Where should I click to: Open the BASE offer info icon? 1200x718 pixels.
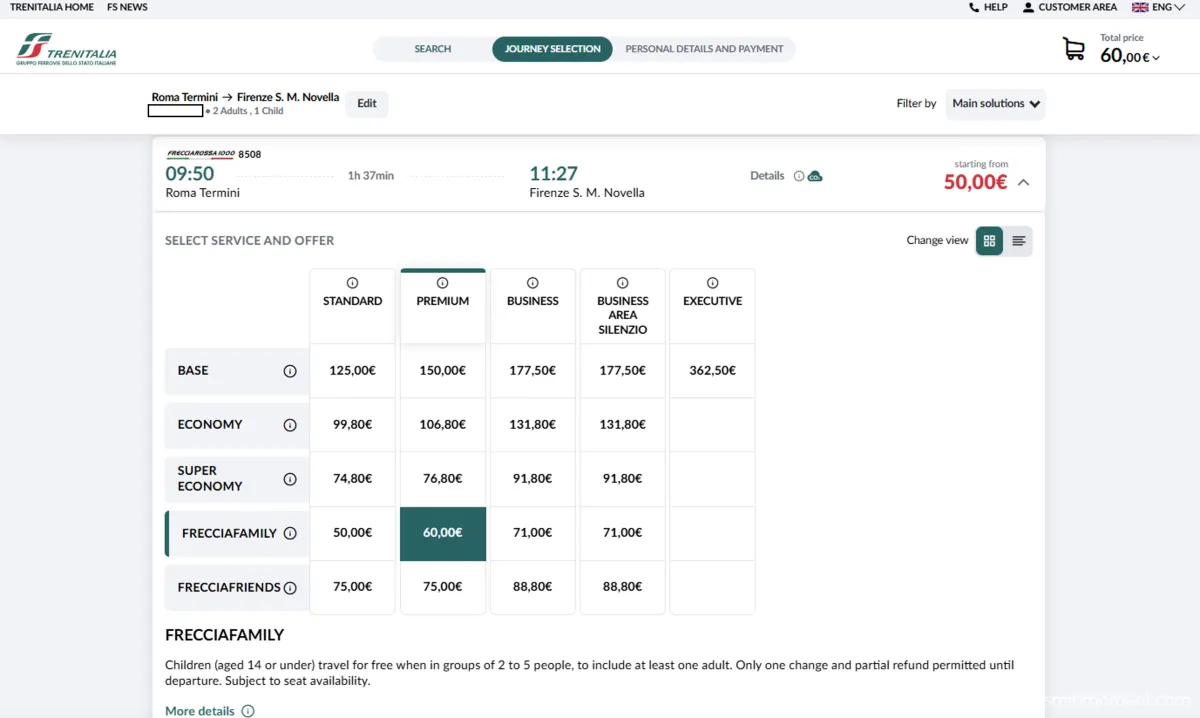click(290, 371)
